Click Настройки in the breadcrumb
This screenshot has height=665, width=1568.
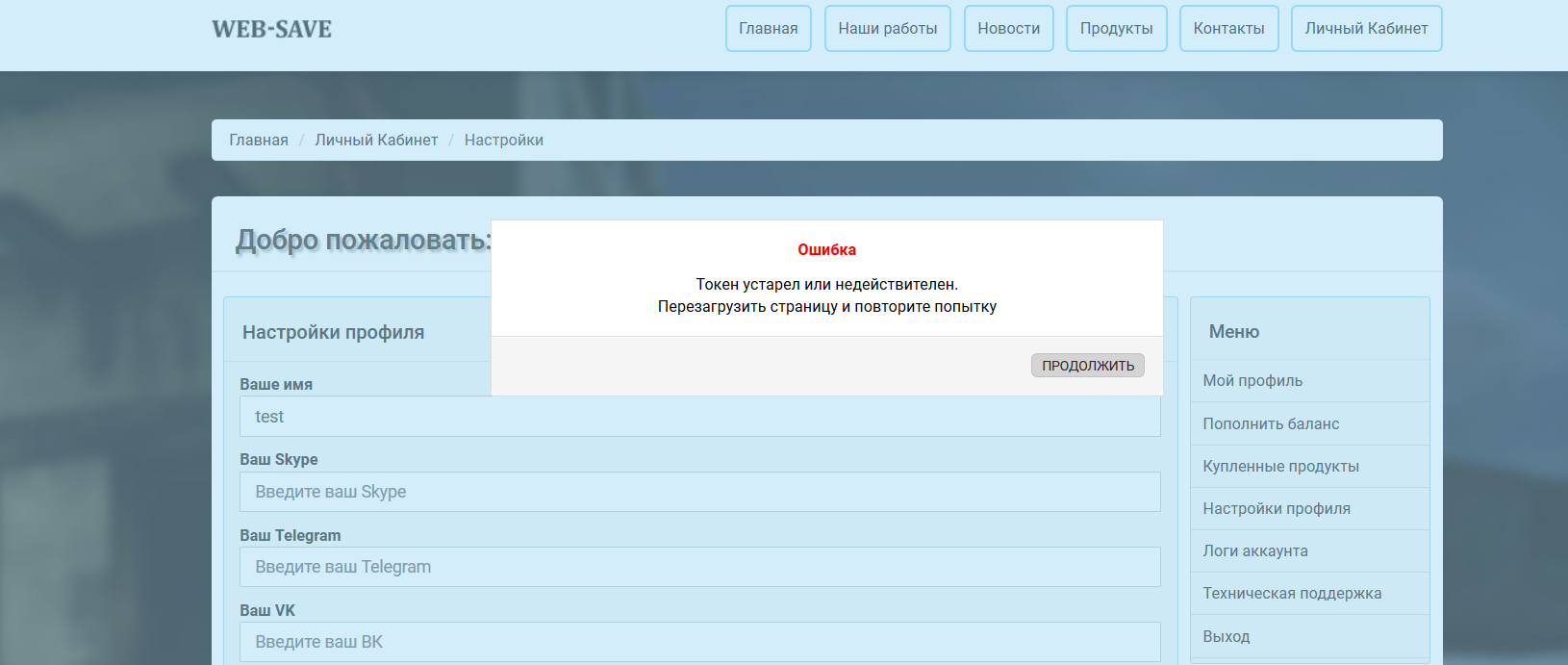[504, 141]
